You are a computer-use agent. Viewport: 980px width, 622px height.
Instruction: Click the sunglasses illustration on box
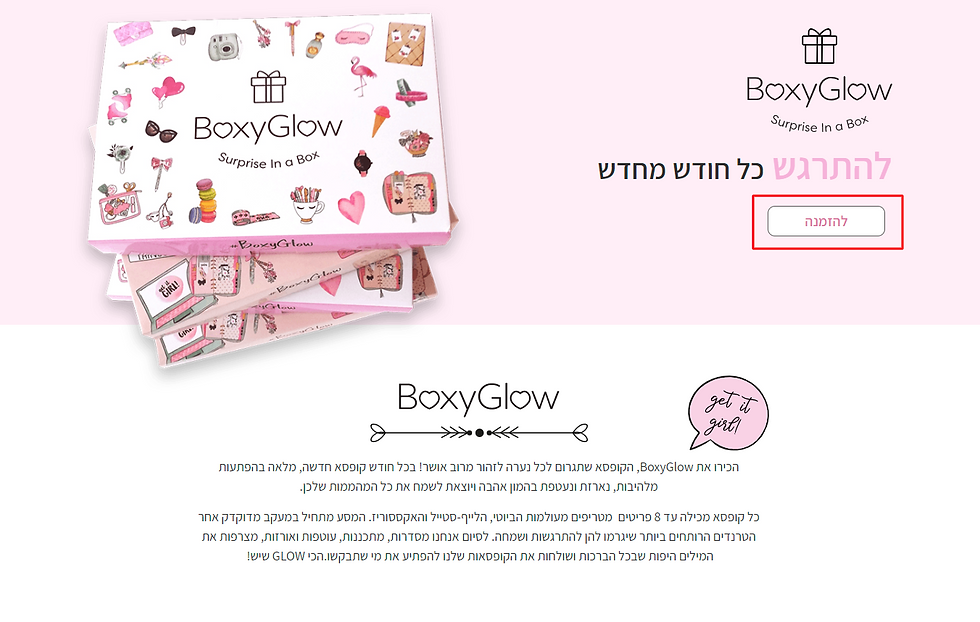pyautogui.click(x=161, y=131)
